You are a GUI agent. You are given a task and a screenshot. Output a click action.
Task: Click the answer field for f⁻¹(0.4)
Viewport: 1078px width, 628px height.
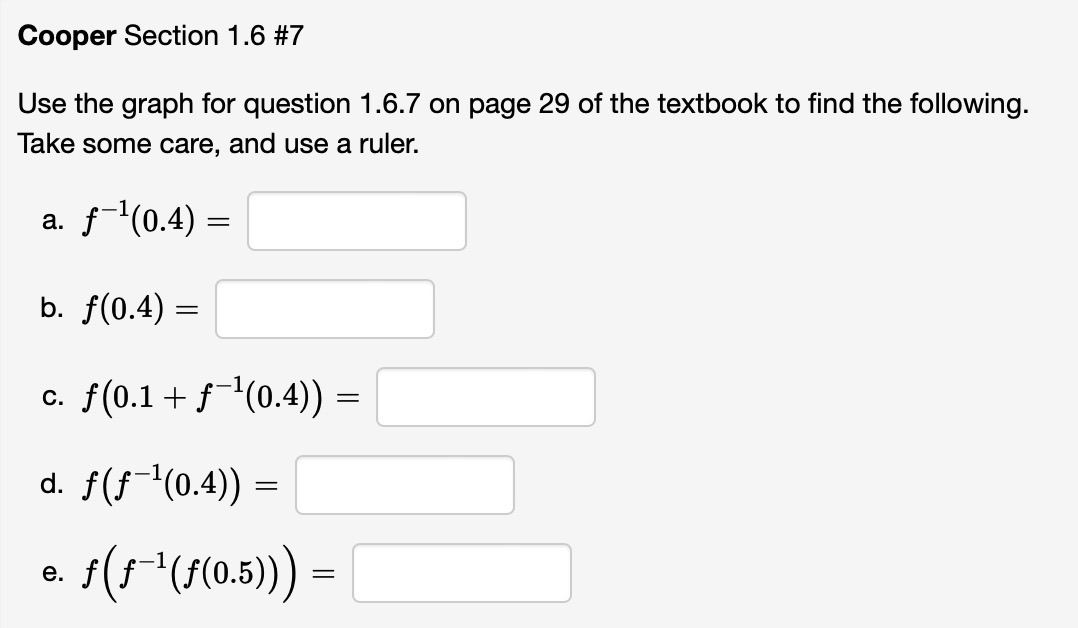click(x=356, y=220)
